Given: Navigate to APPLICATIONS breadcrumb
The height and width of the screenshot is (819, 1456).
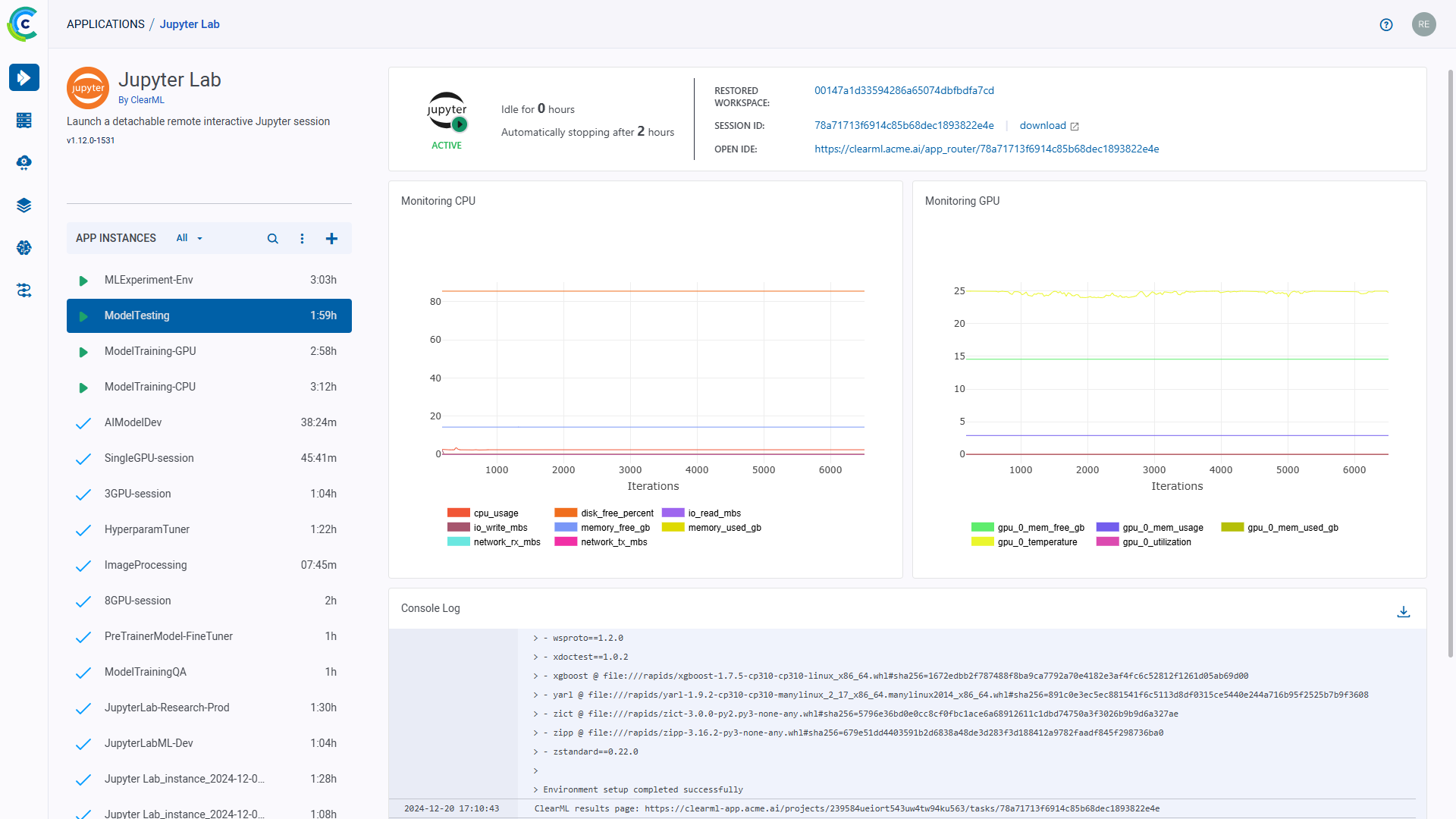Looking at the screenshot, I should pos(105,24).
